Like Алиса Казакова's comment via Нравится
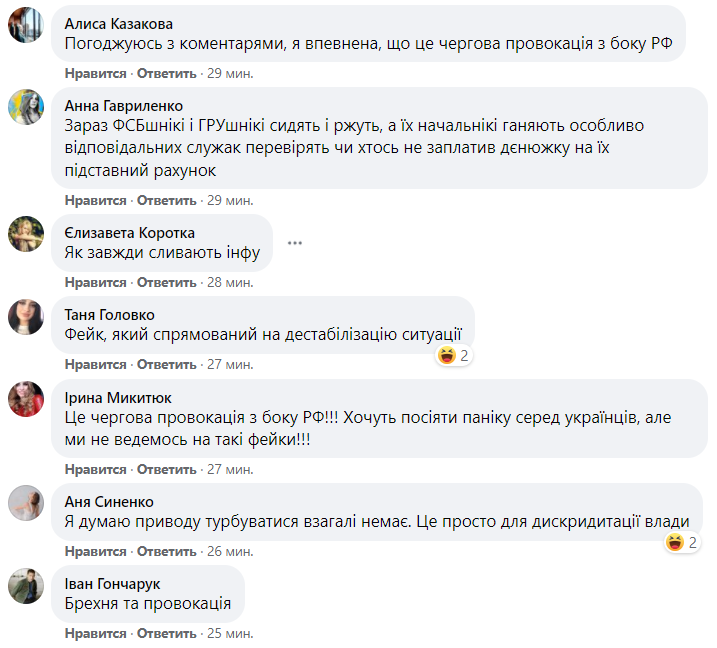The height and width of the screenshot is (648, 717). [96, 74]
